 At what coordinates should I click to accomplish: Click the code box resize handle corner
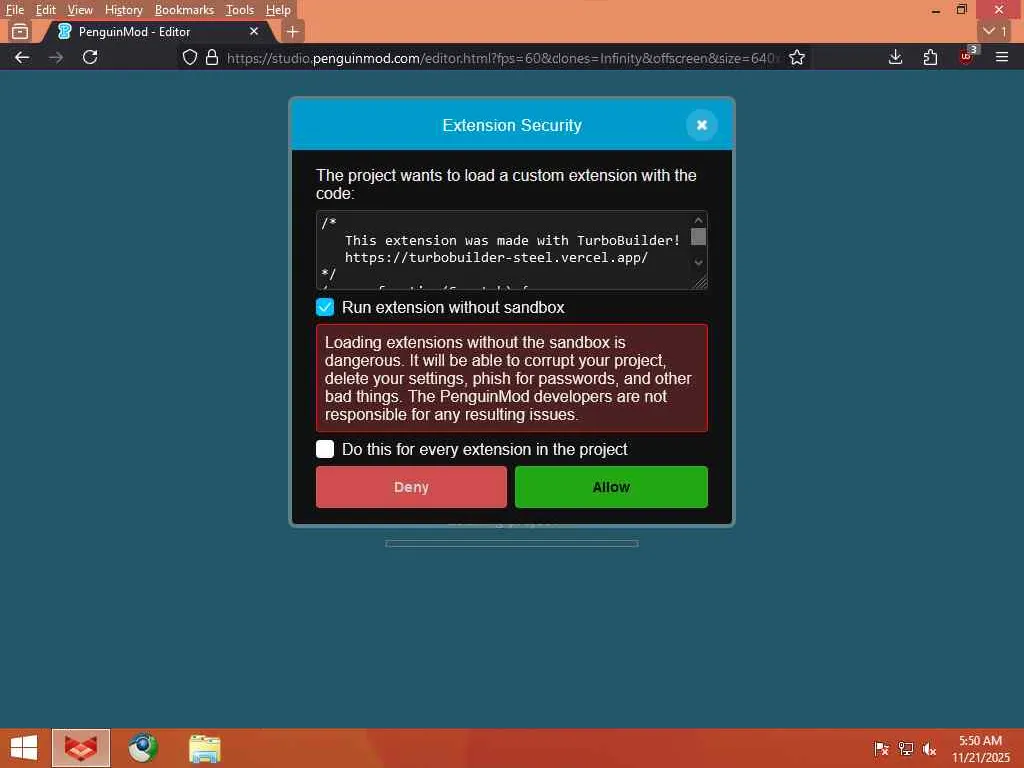click(700, 282)
